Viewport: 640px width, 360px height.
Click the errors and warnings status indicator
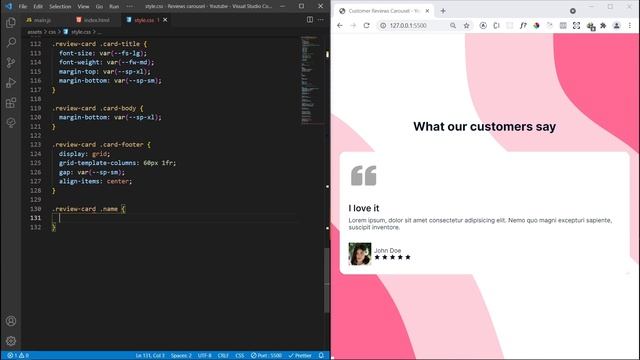(18, 356)
